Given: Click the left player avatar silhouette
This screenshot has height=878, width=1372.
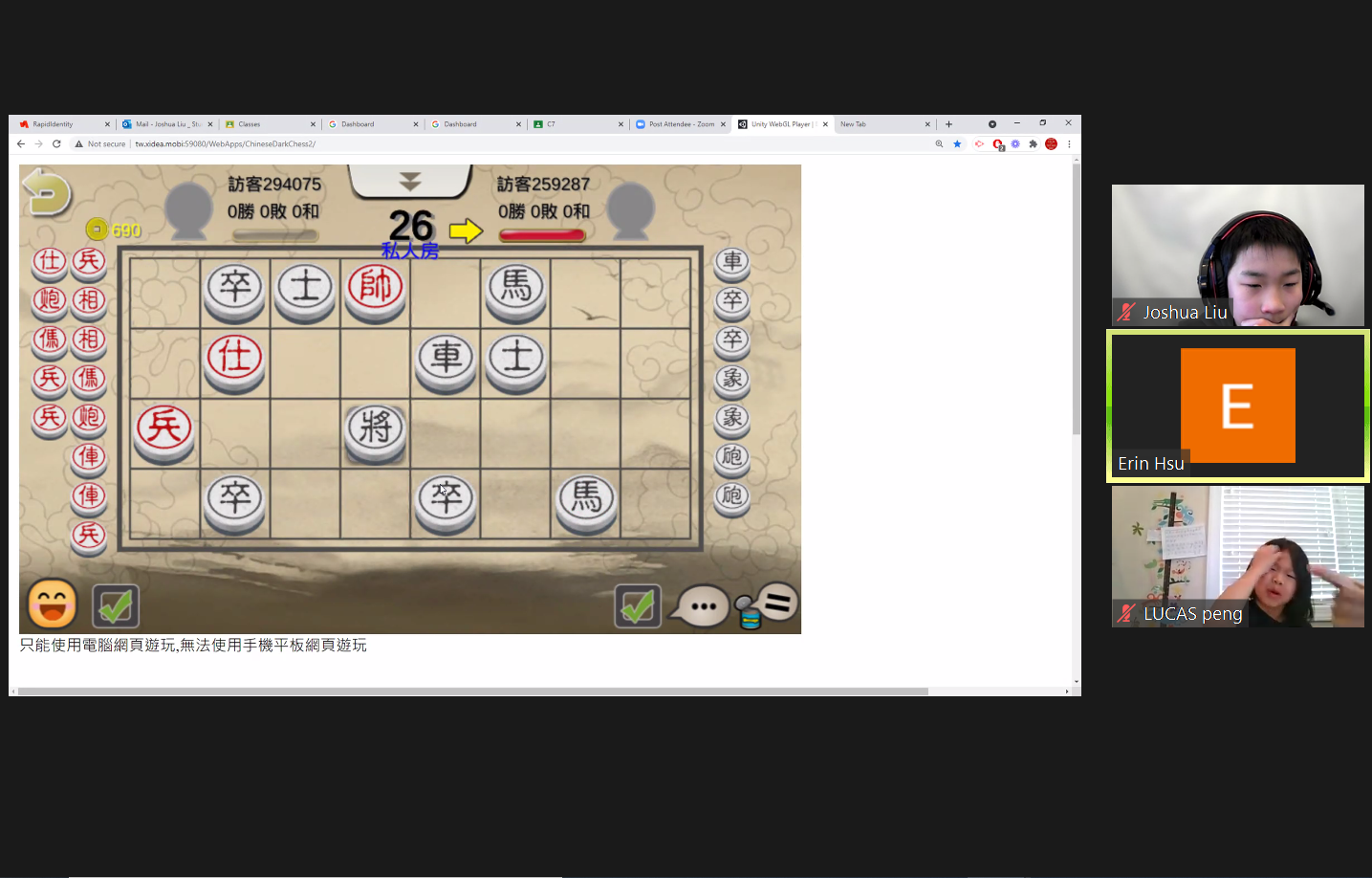Looking at the screenshot, I should coord(188,209).
